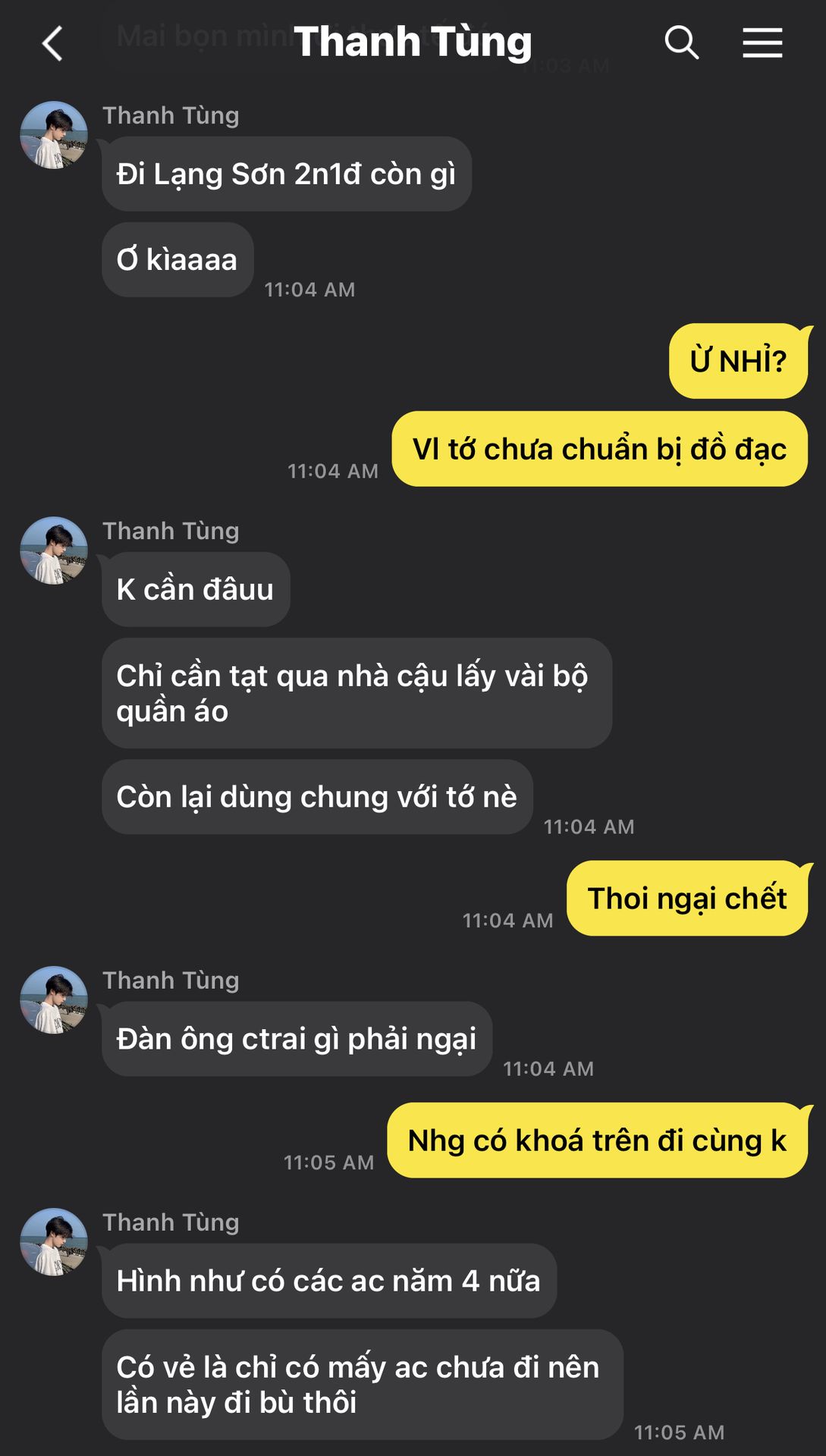This screenshot has height=1456, width=826.
Task: Tap yellow bubble "Vl tớ chưa chuẩn bị đồ đạc"
Action: pos(600,449)
